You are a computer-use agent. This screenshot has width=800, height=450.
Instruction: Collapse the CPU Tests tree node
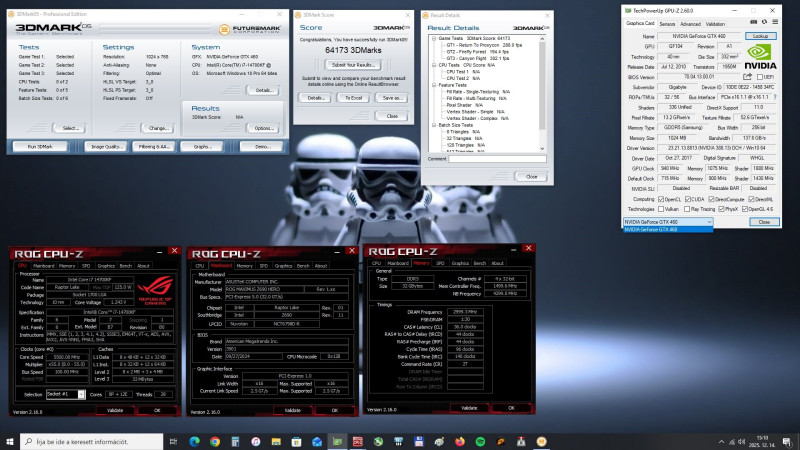click(434, 65)
